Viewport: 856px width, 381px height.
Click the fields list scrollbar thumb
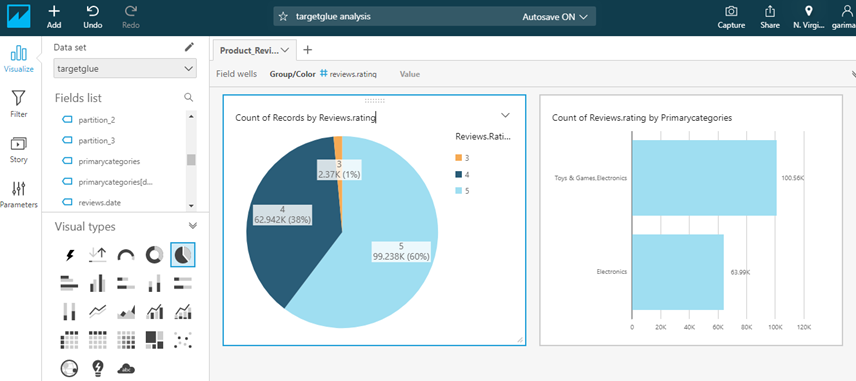191,159
